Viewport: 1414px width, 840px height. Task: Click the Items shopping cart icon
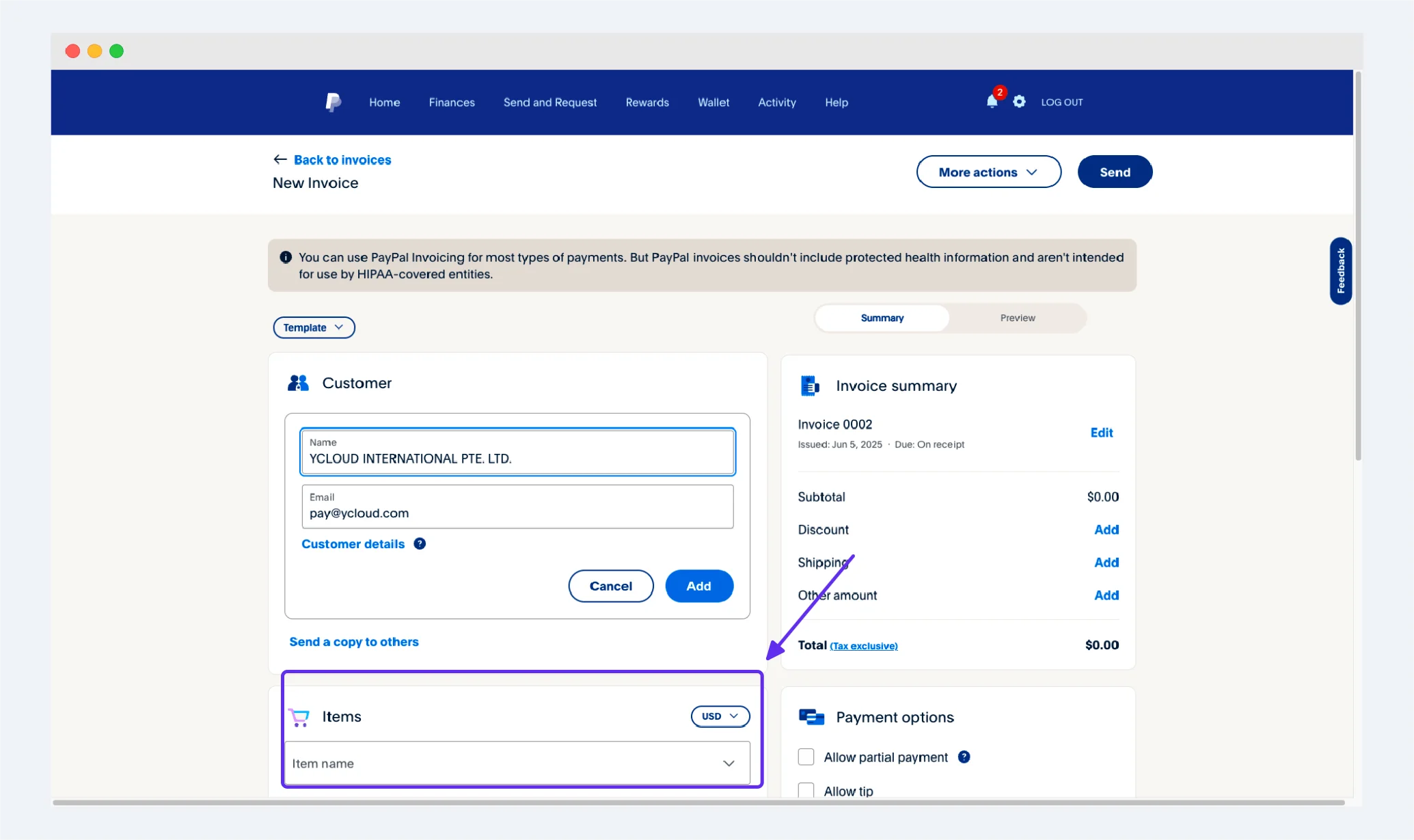[299, 717]
